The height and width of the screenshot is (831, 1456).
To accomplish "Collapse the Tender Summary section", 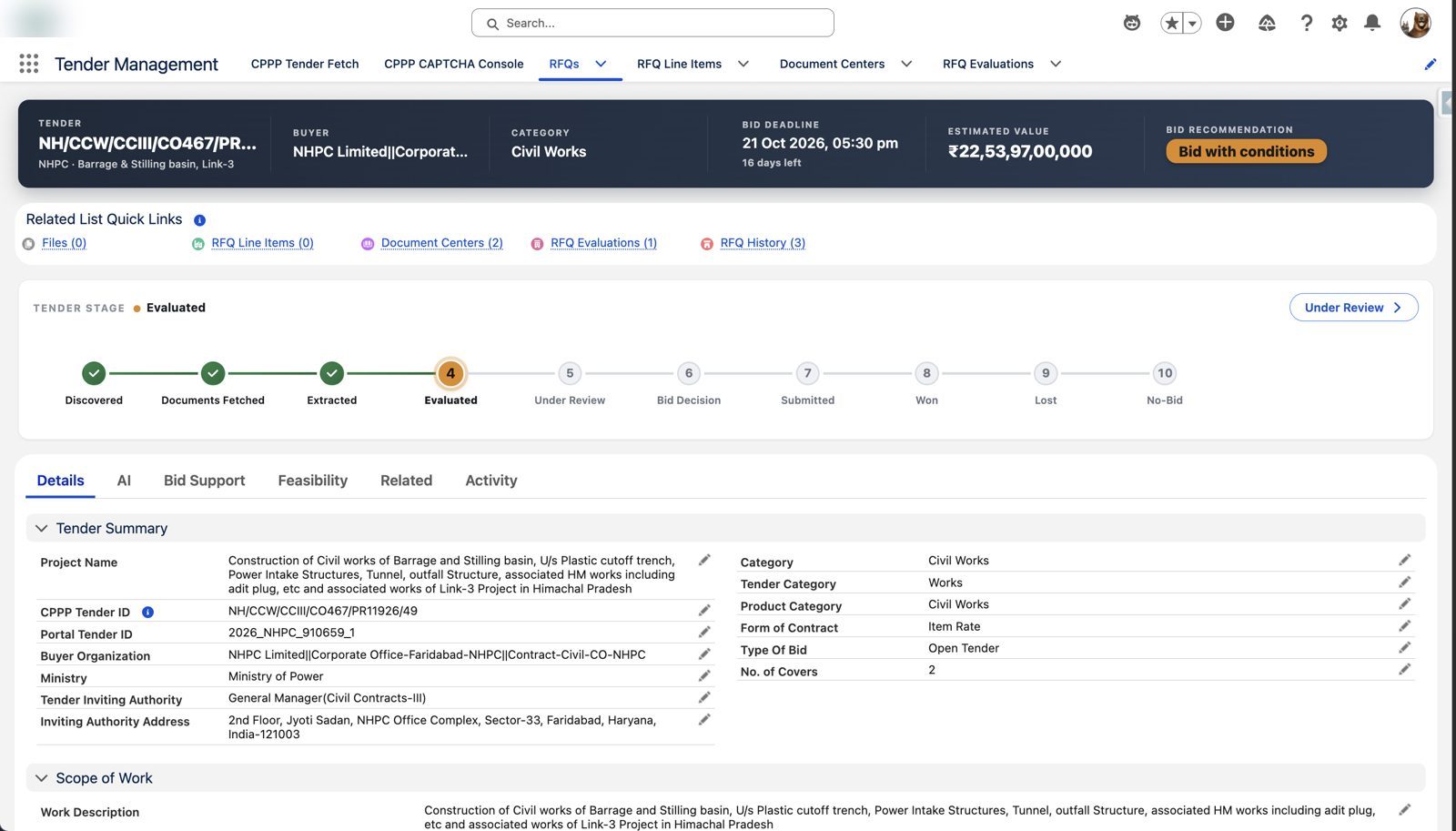I will pos(41,529).
